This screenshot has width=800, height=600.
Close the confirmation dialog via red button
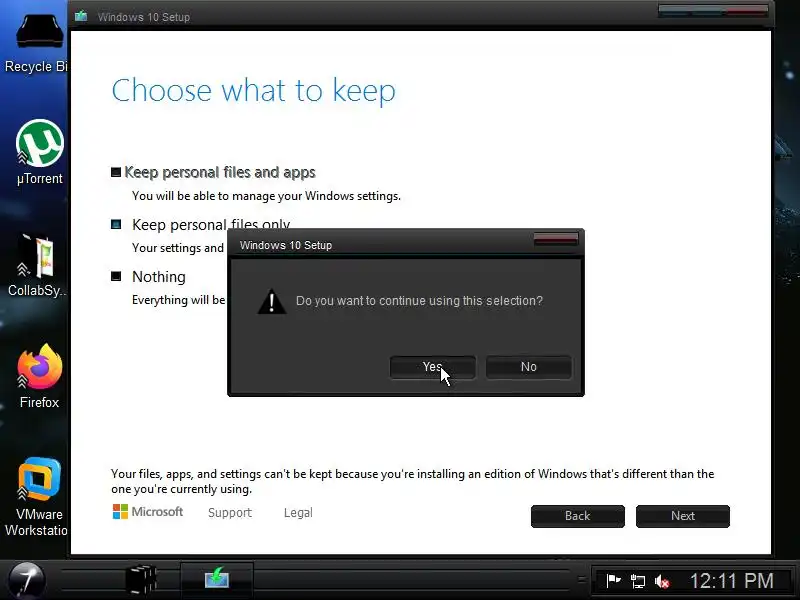pyautogui.click(x=556, y=238)
